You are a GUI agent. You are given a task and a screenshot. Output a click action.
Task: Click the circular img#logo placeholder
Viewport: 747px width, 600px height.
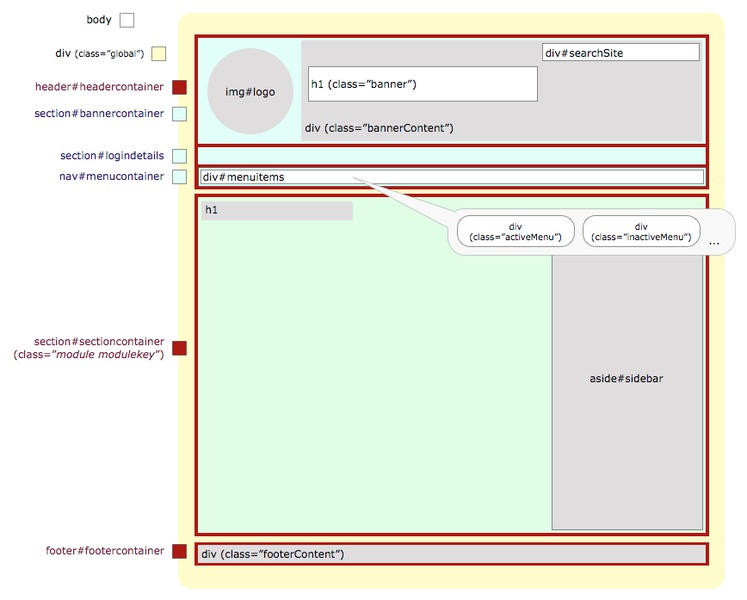[250, 91]
